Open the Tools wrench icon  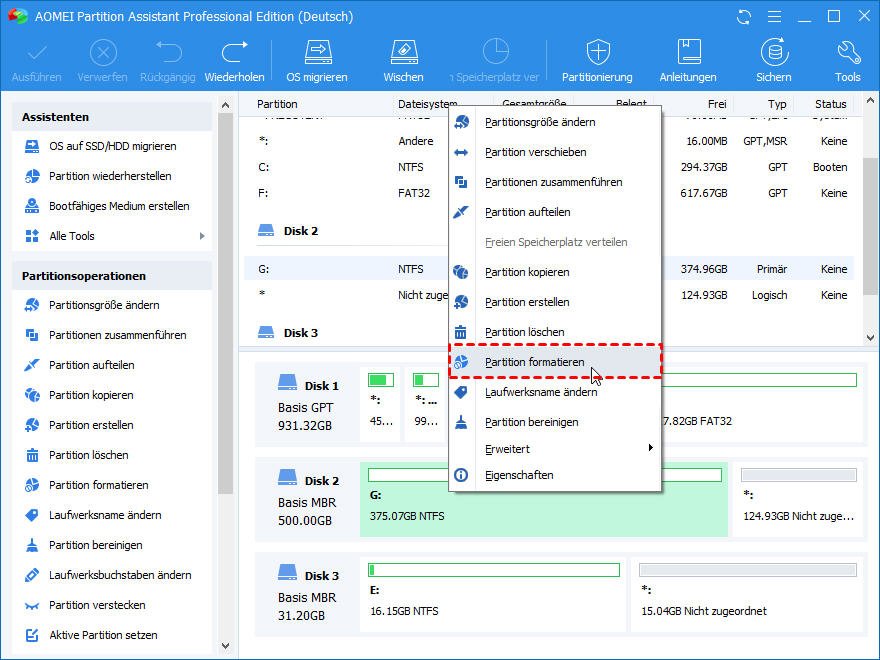[847, 61]
